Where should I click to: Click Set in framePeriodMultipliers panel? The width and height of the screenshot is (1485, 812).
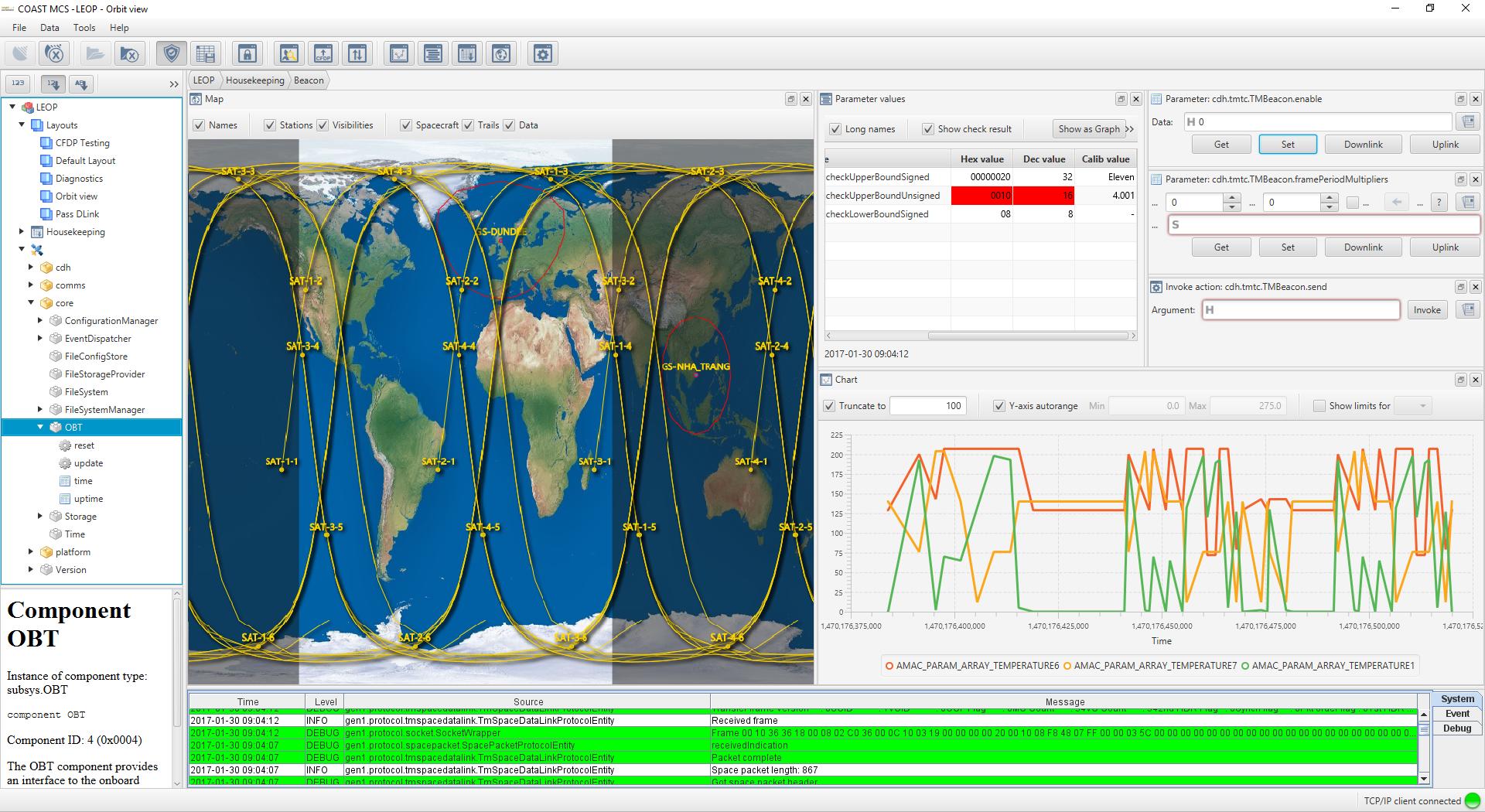point(1288,247)
